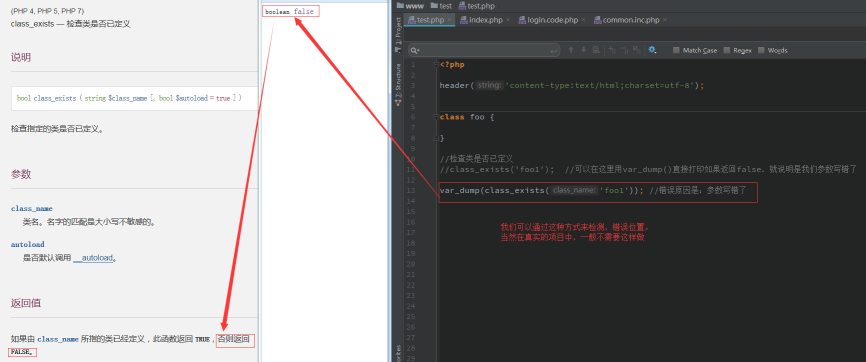Click the commented //class_exists('foo1') line
Viewport: 866px width, 362px height.
(648, 169)
